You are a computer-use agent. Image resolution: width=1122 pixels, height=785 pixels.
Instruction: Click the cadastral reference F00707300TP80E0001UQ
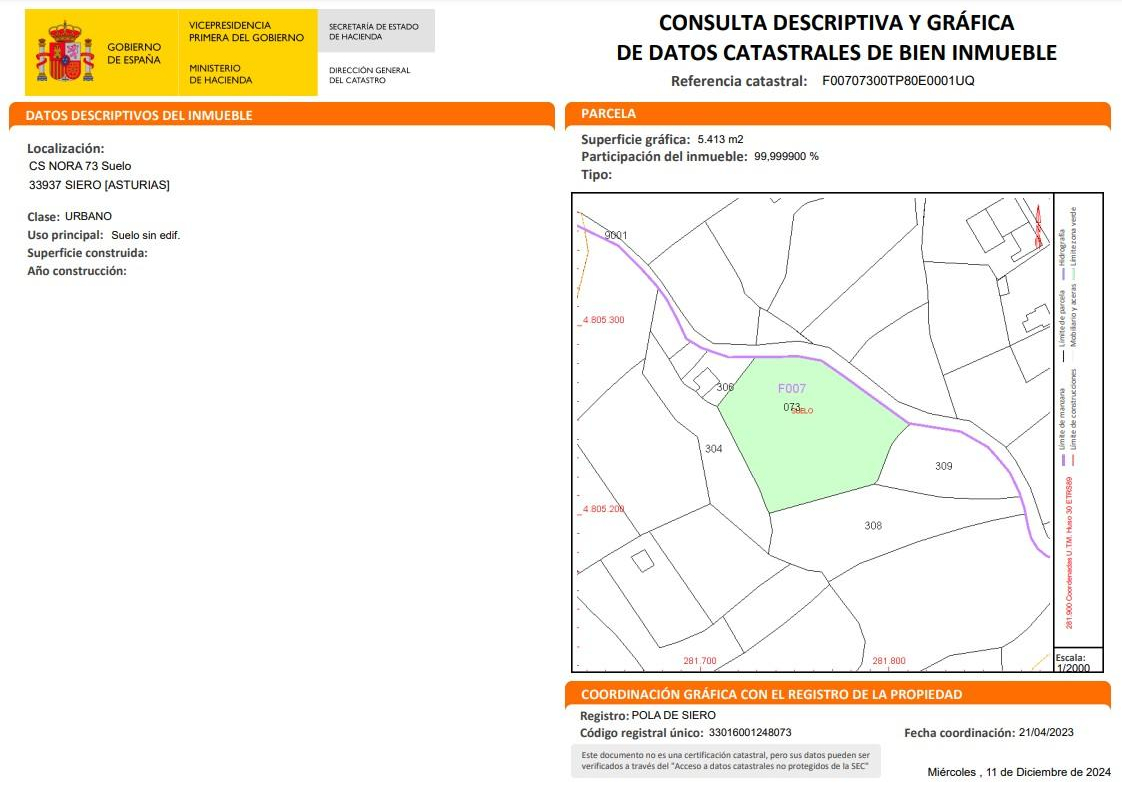tap(897, 81)
